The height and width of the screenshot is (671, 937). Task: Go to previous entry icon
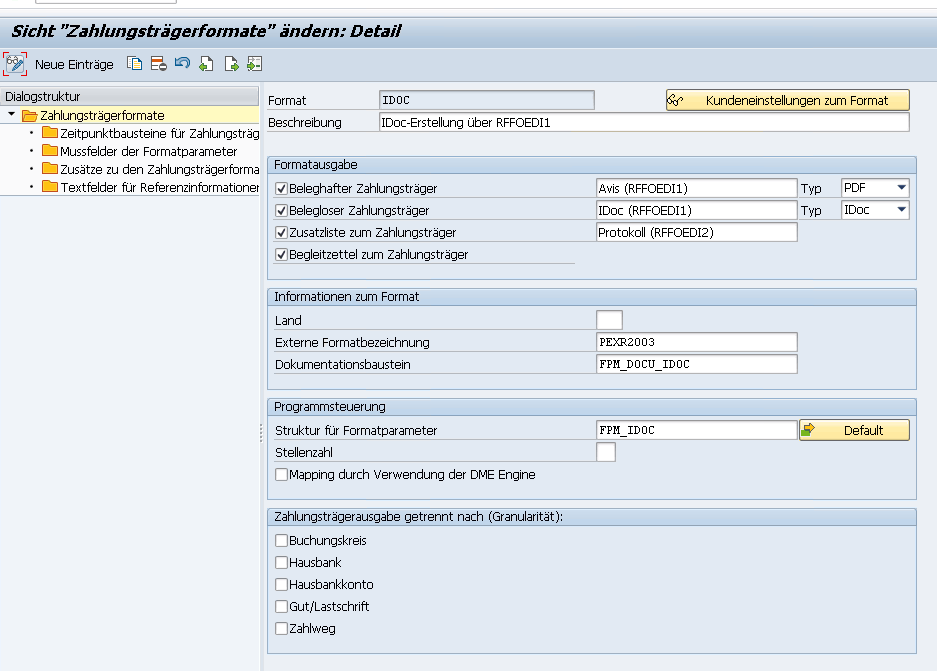coord(206,64)
